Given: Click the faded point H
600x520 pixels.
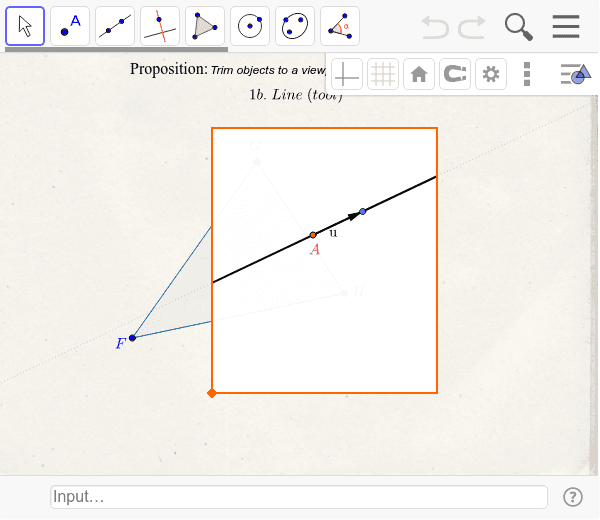Looking at the screenshot, I should pyautogui.click(x=345, y=293).
